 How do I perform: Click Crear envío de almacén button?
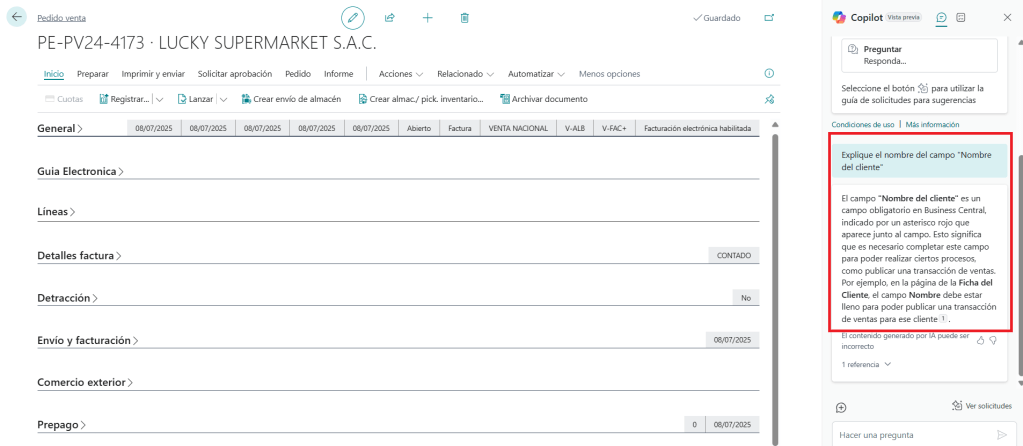291,99
